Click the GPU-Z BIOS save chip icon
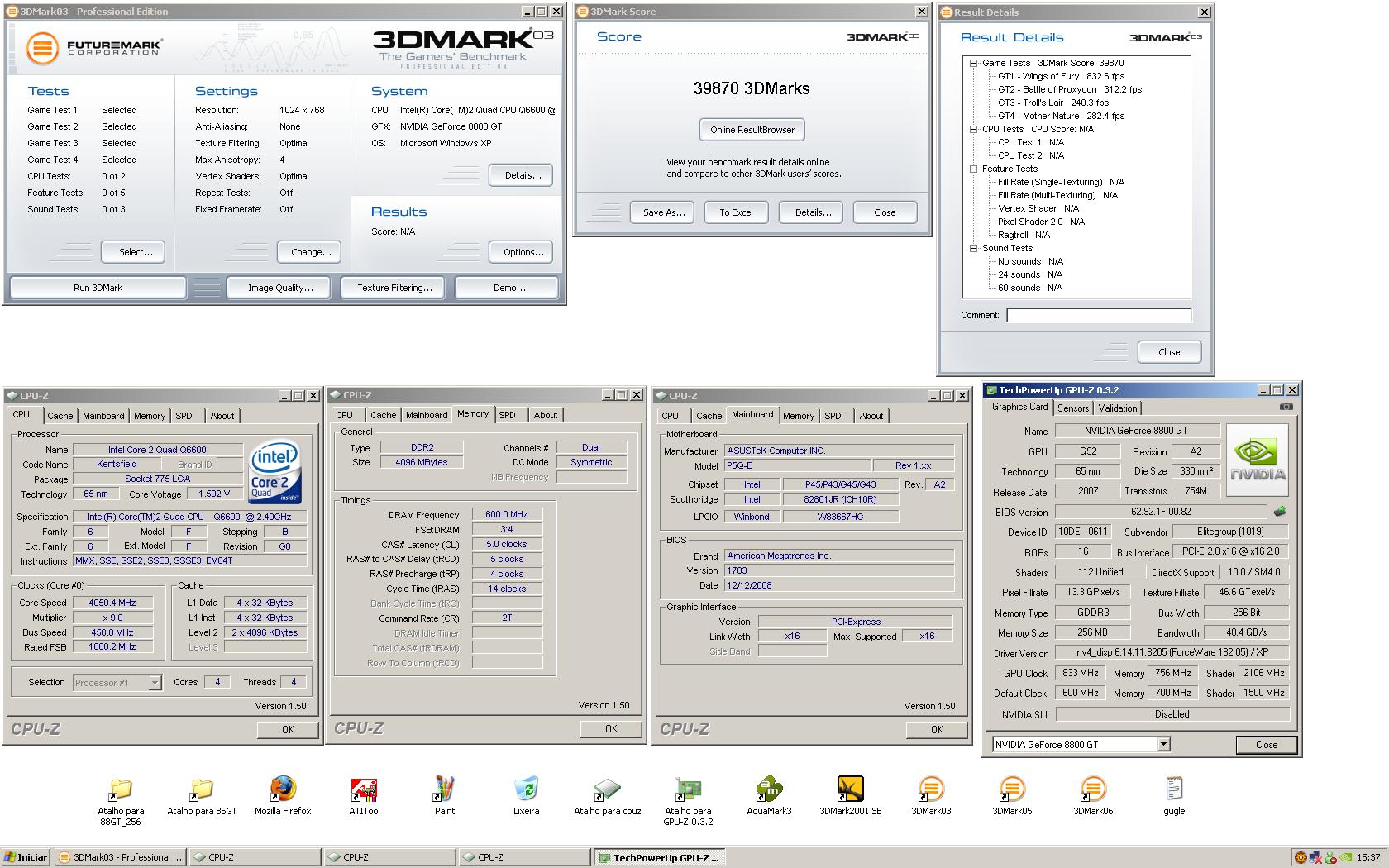Screen dimensions: 1389x868 click(1280, 512)
